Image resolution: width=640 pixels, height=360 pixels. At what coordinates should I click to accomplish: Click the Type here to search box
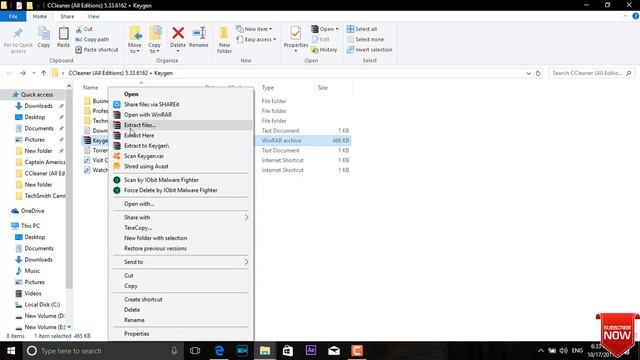pos(102,351)
